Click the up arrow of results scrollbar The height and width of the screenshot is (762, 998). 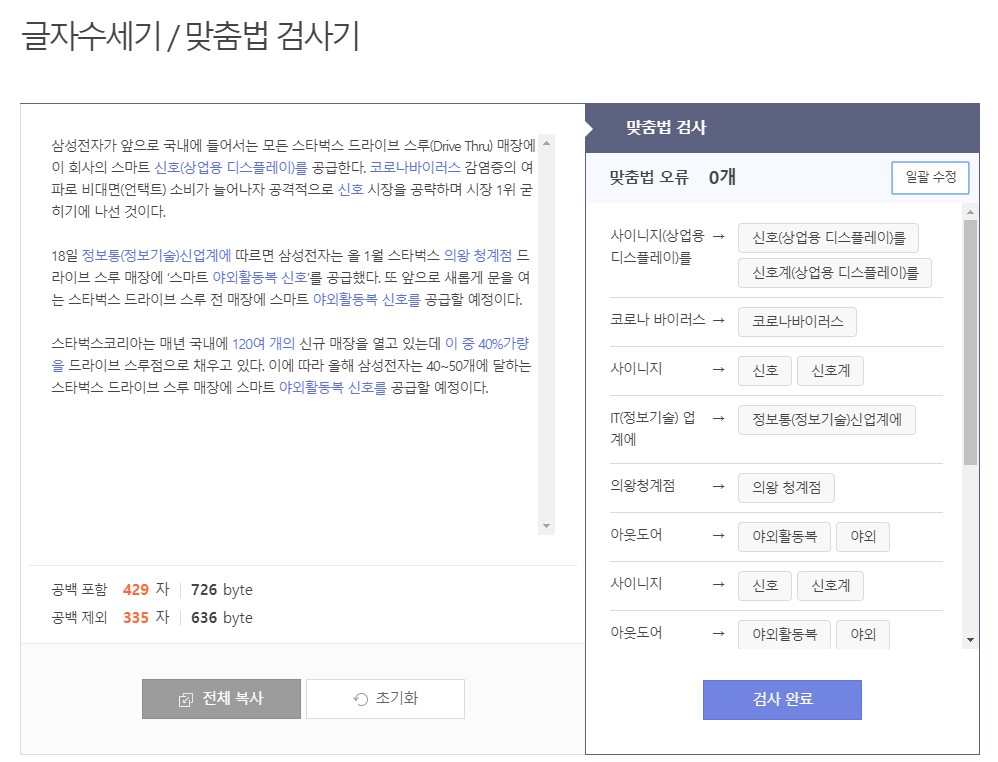coord(970,211)
